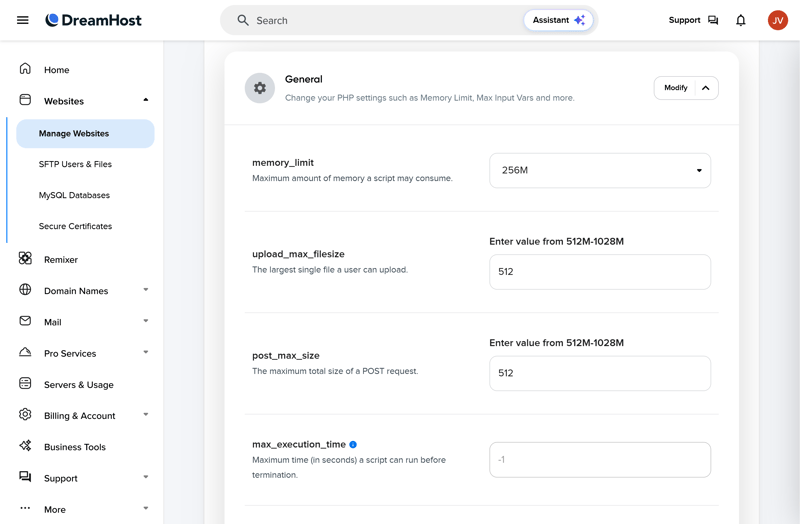Click the Billing & Account label
This screenshot has width=800, height=524.
click(x=80, y=416)
